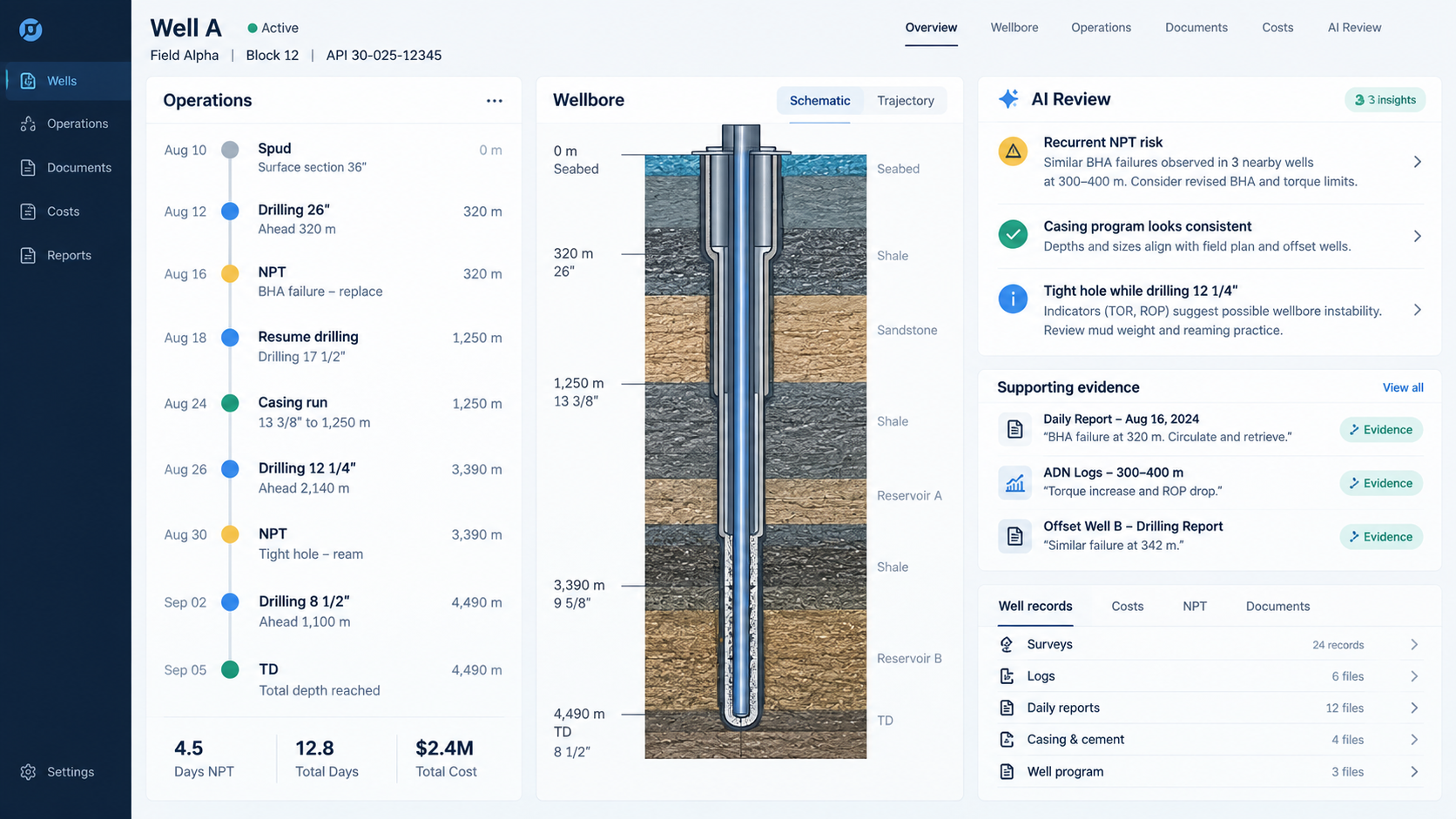Expand the Surveys row chevron
This screenshot has width=1456, height=819.
tap(1414, 645)
